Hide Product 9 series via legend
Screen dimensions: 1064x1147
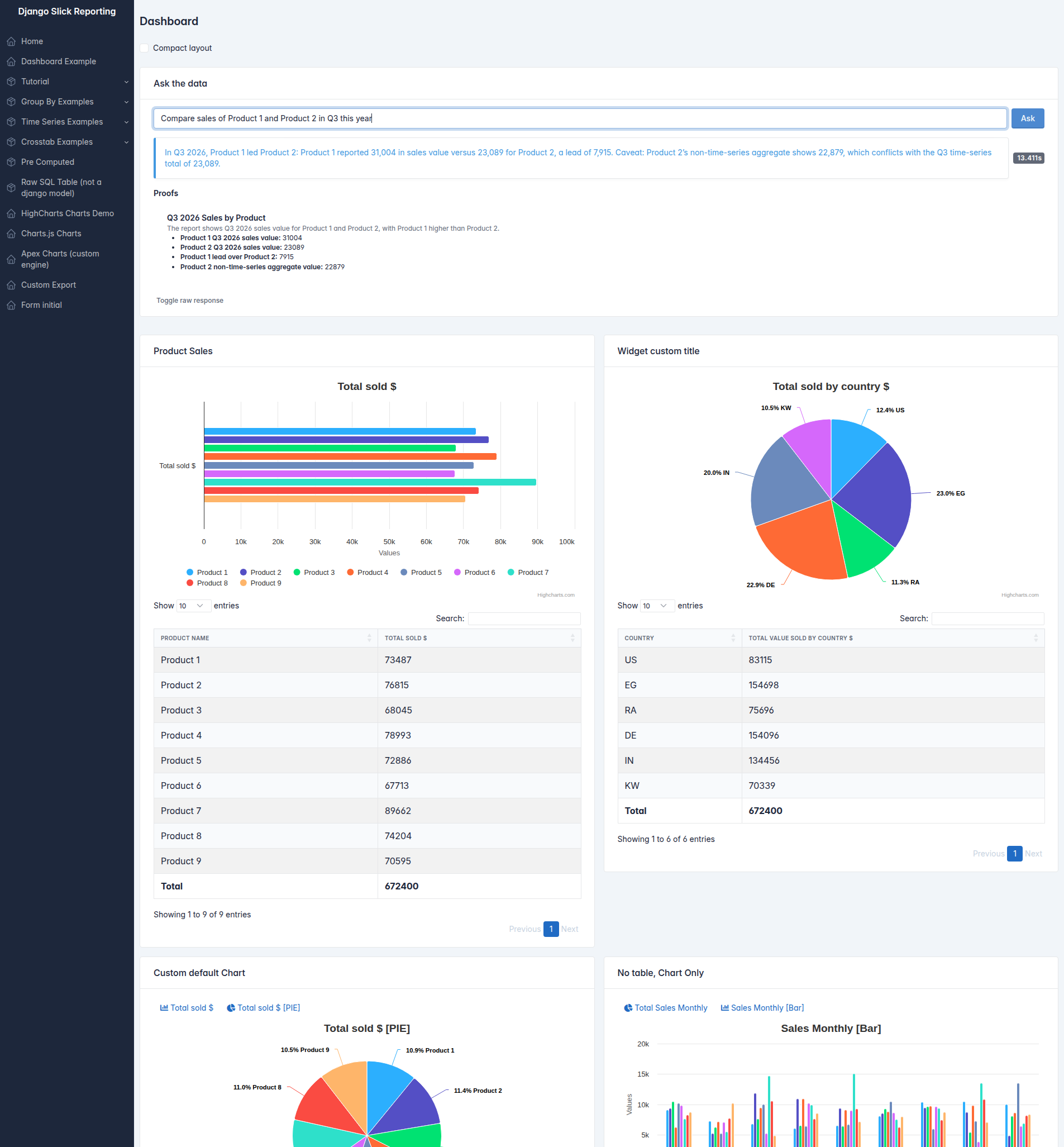coord(261,583)
